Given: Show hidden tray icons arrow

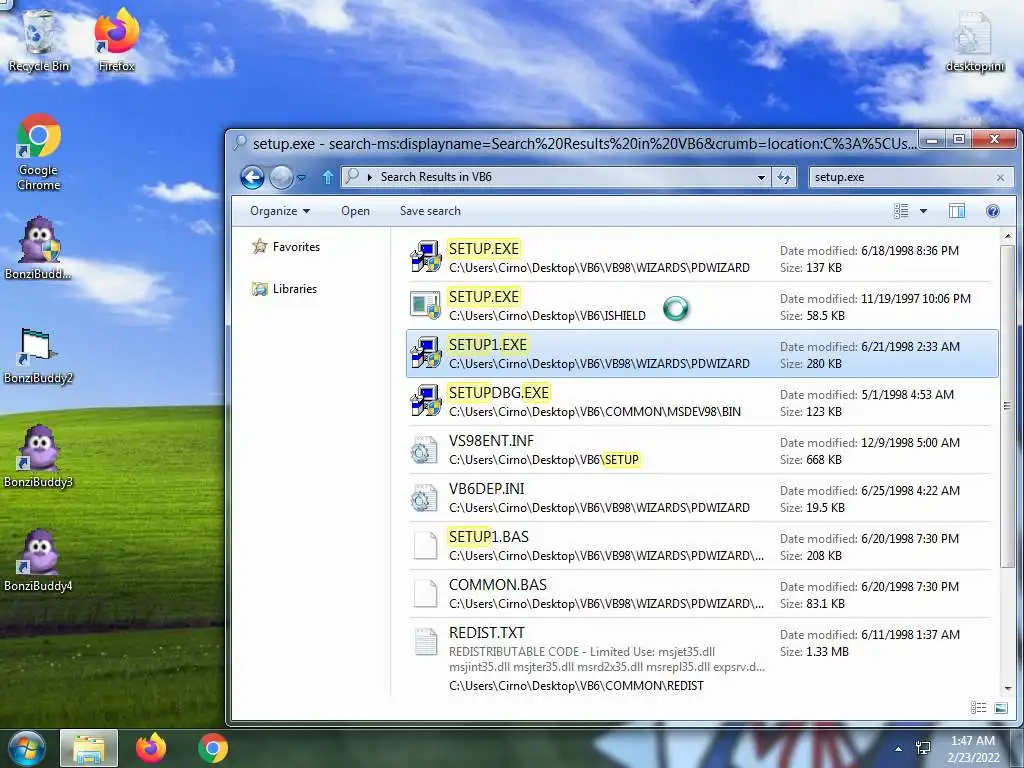Looking at the screenshot, I should coord(899,749).
